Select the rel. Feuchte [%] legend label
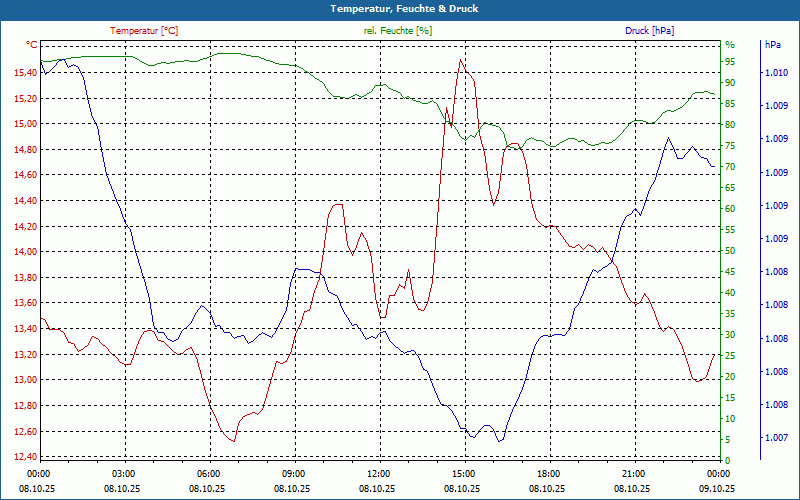Image resolution: width=800 pixels, height=500 pixels. pos(398,31)
